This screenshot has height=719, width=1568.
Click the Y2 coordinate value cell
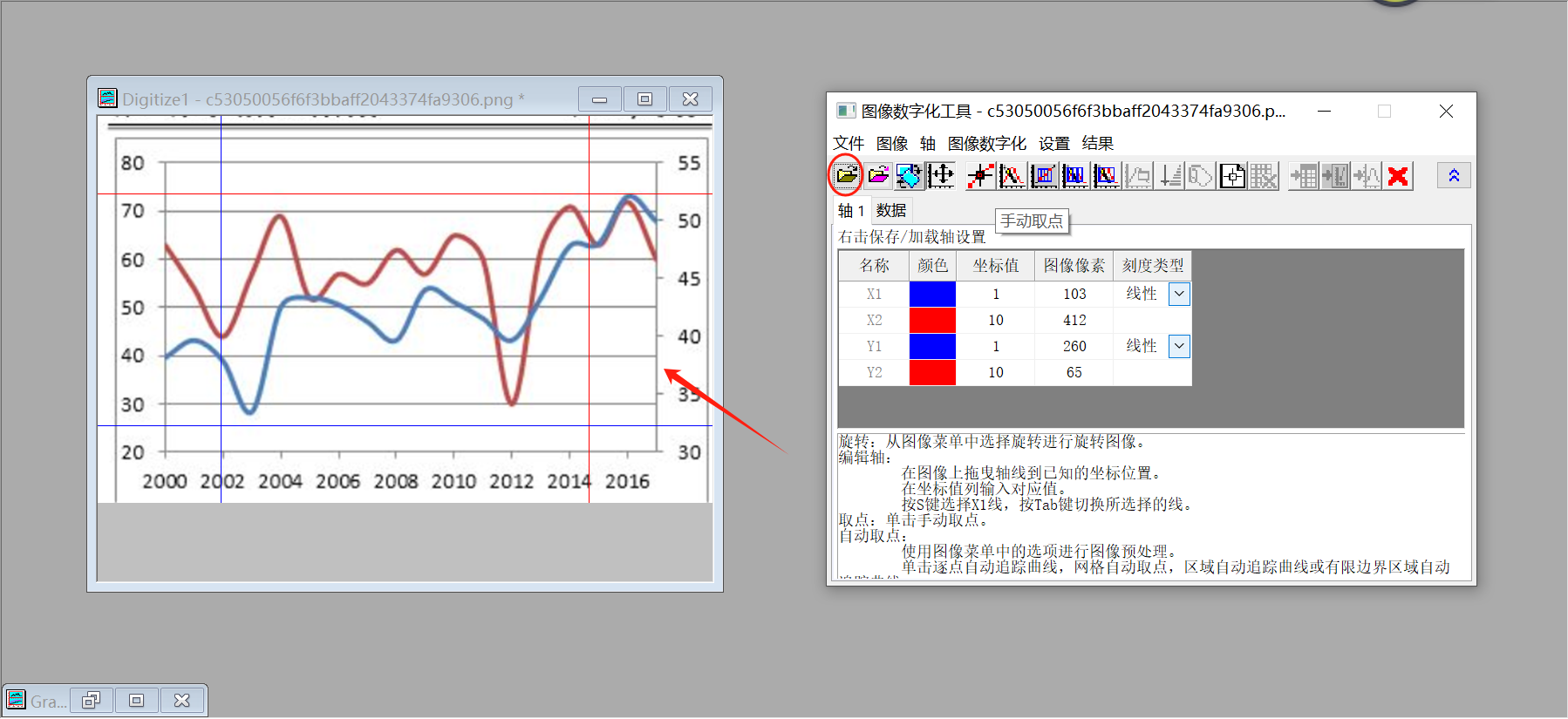point(996,372)
